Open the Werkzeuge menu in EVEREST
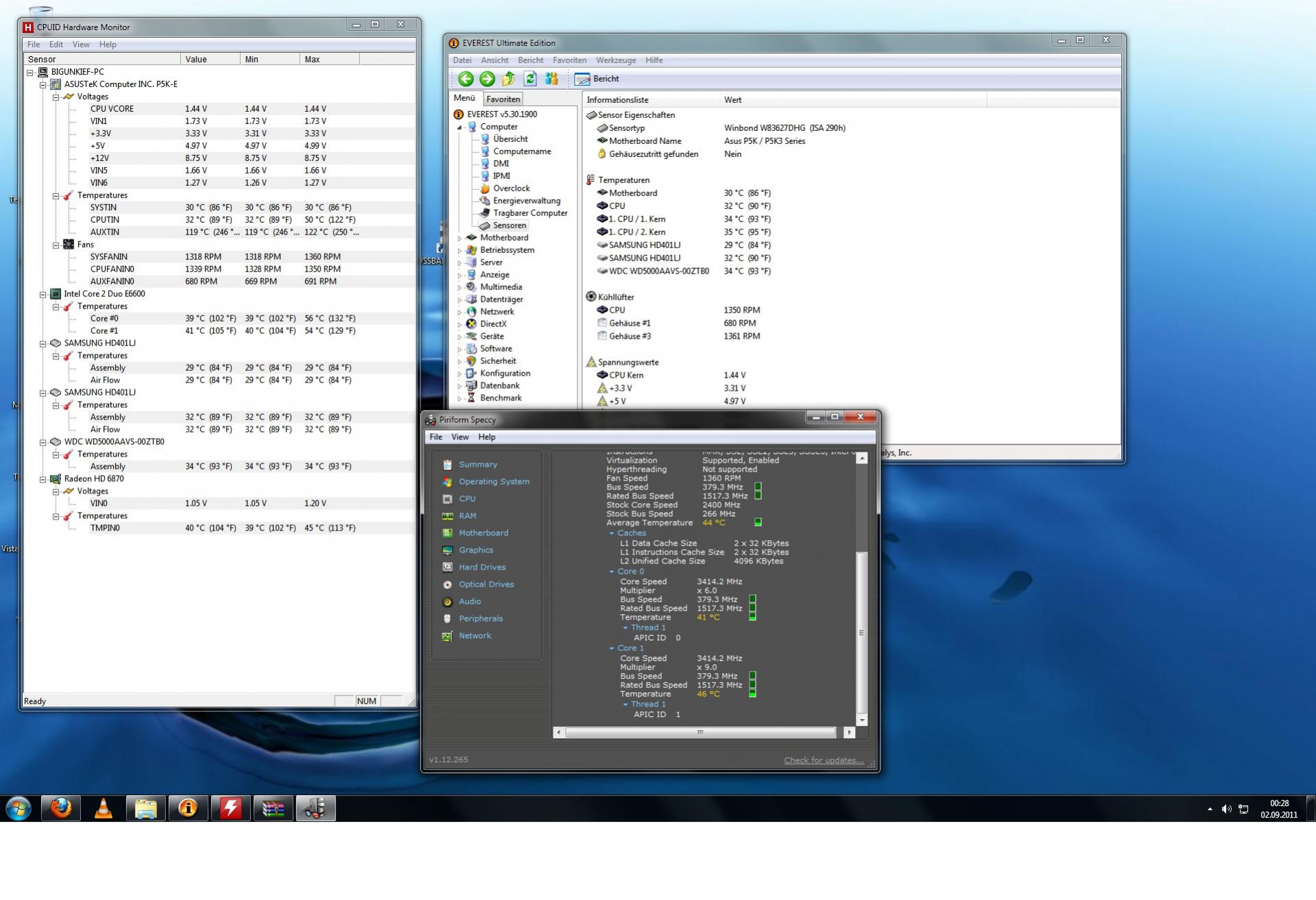The image size is (1316, 900). [616, 60]
